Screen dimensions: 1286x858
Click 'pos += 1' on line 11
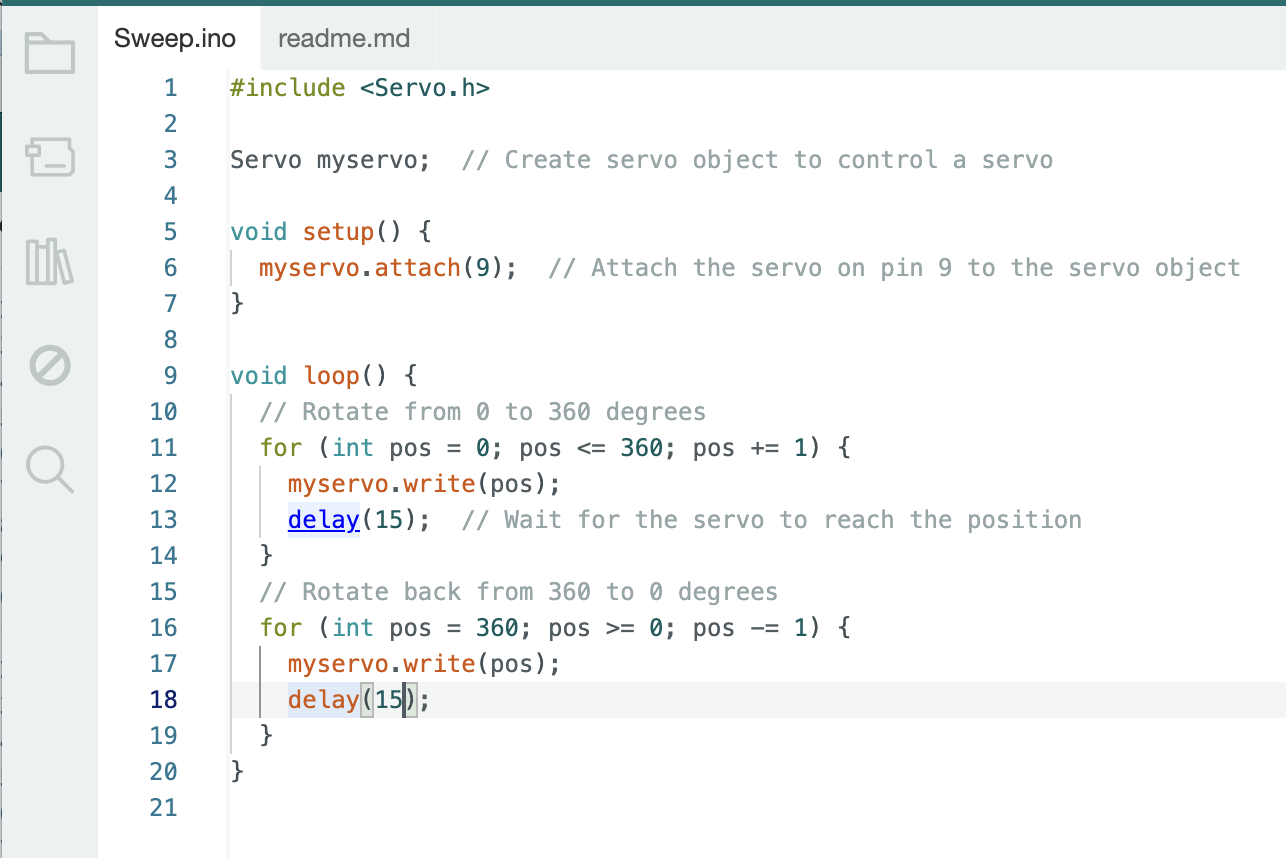pos(750,448)
